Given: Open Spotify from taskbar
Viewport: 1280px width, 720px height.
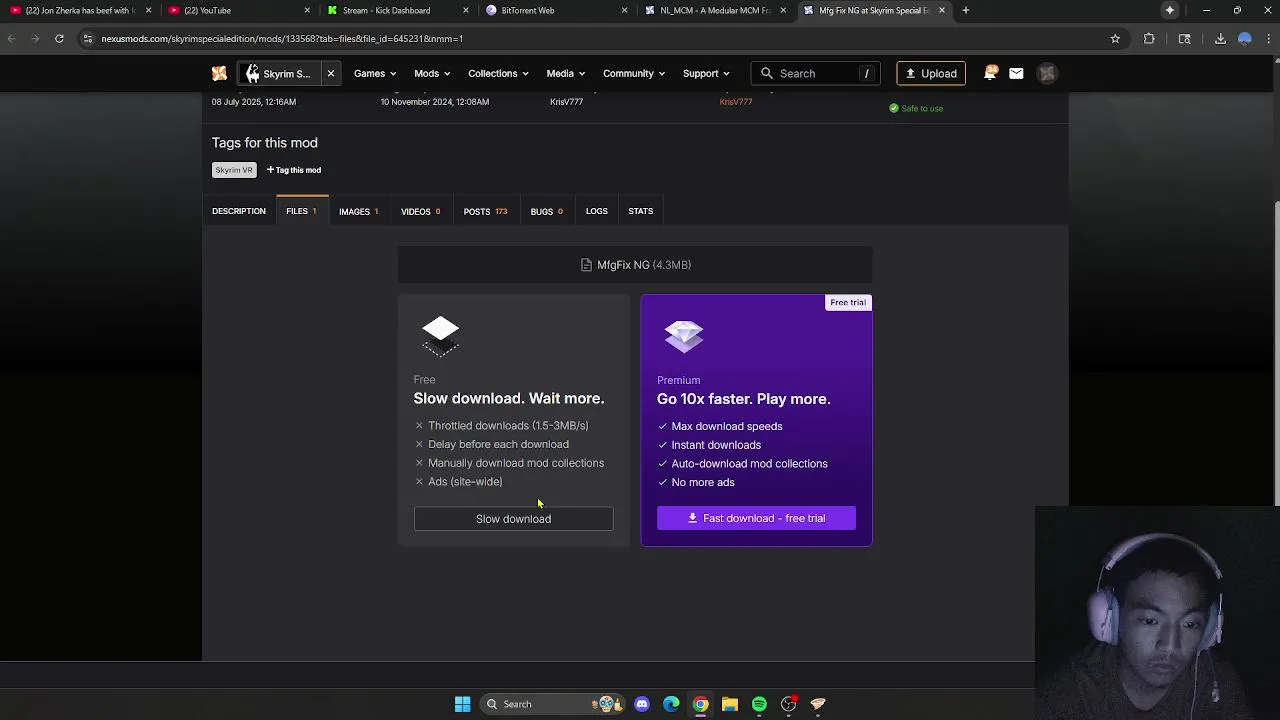Looking at the screenshot, I should (759, 704).
